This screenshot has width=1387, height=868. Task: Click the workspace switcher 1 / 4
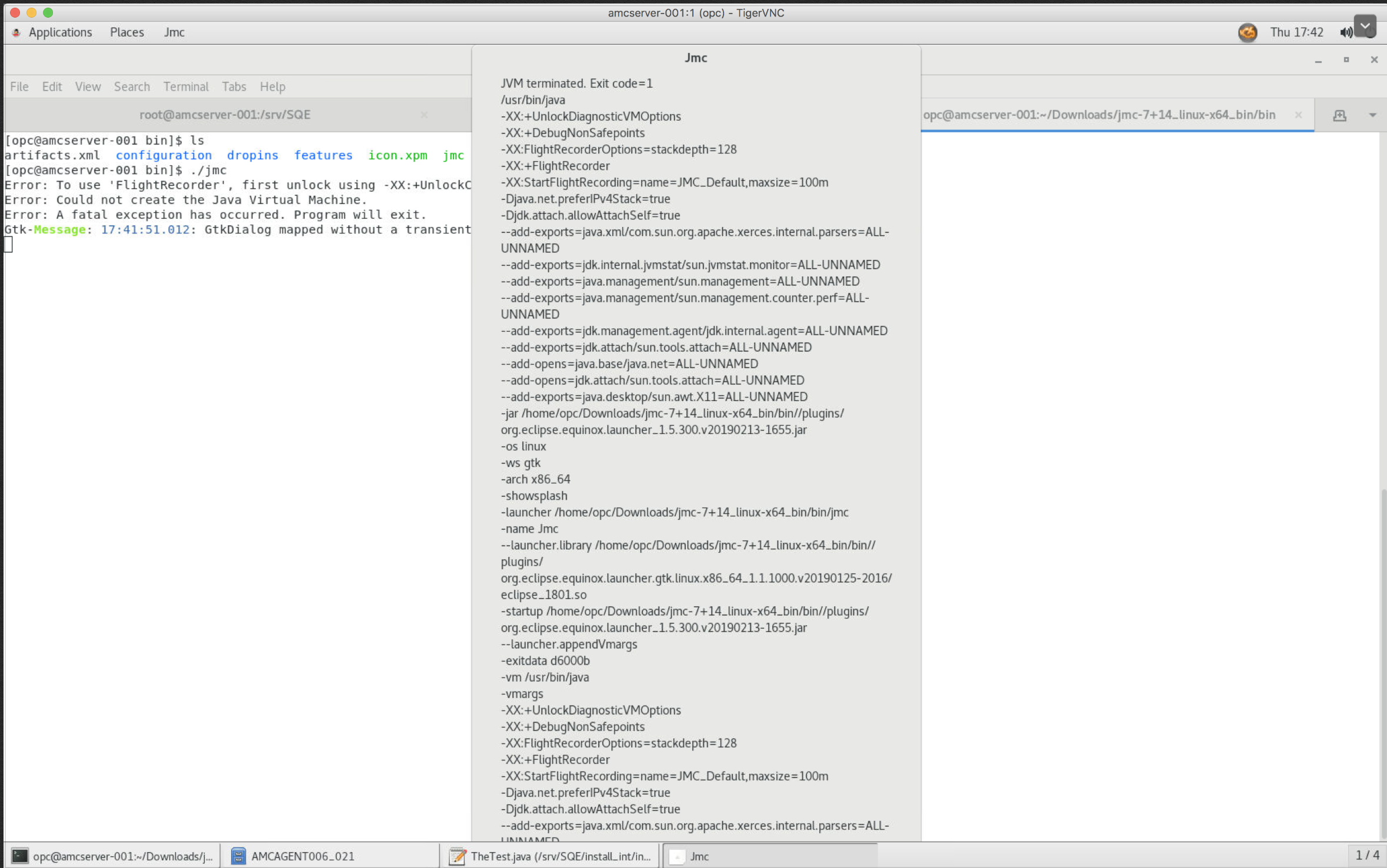point(1366,855)
